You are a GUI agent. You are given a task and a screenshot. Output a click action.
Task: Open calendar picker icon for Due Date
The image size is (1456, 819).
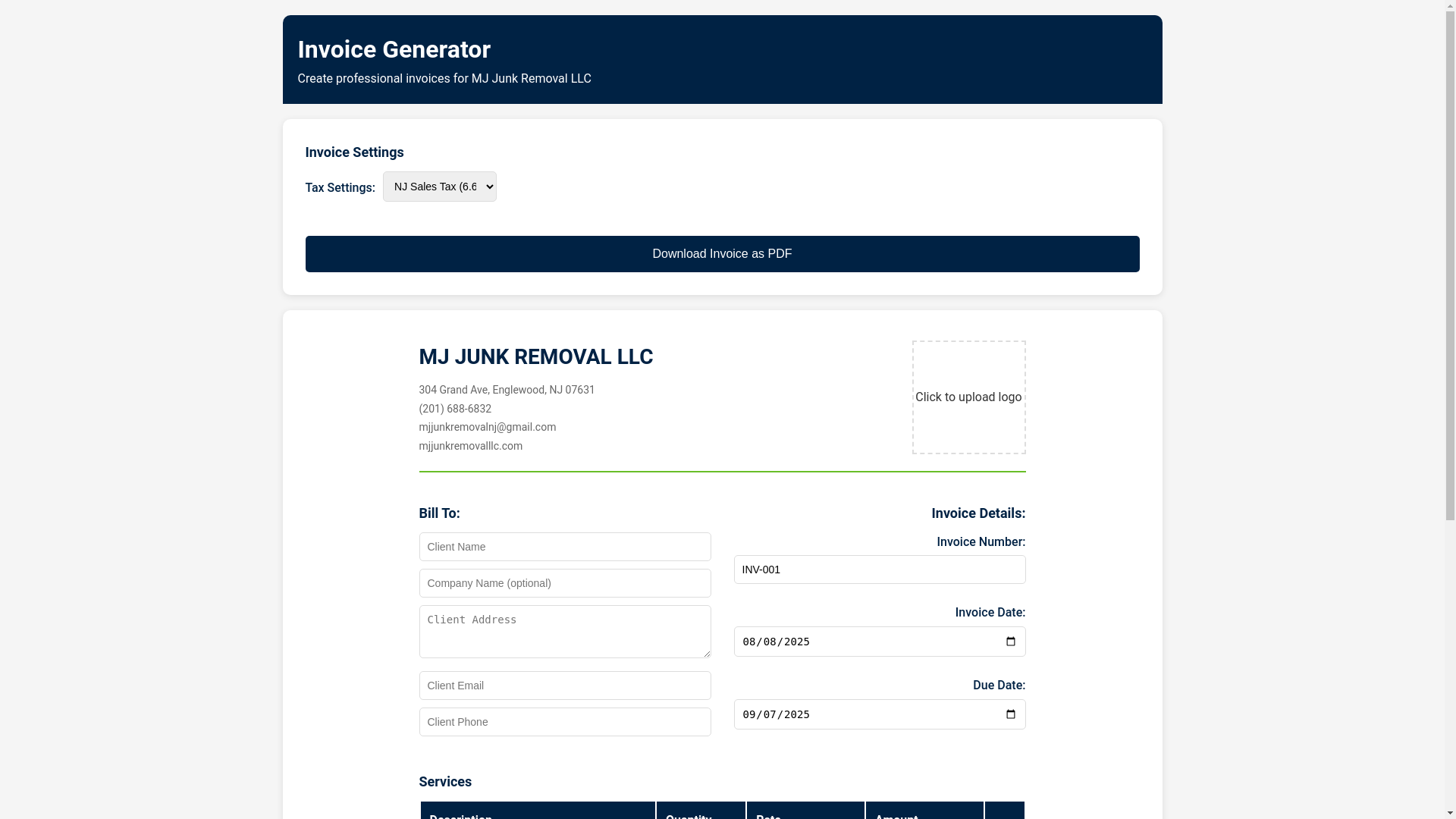pyautogui.click(x=1011, y=714)
